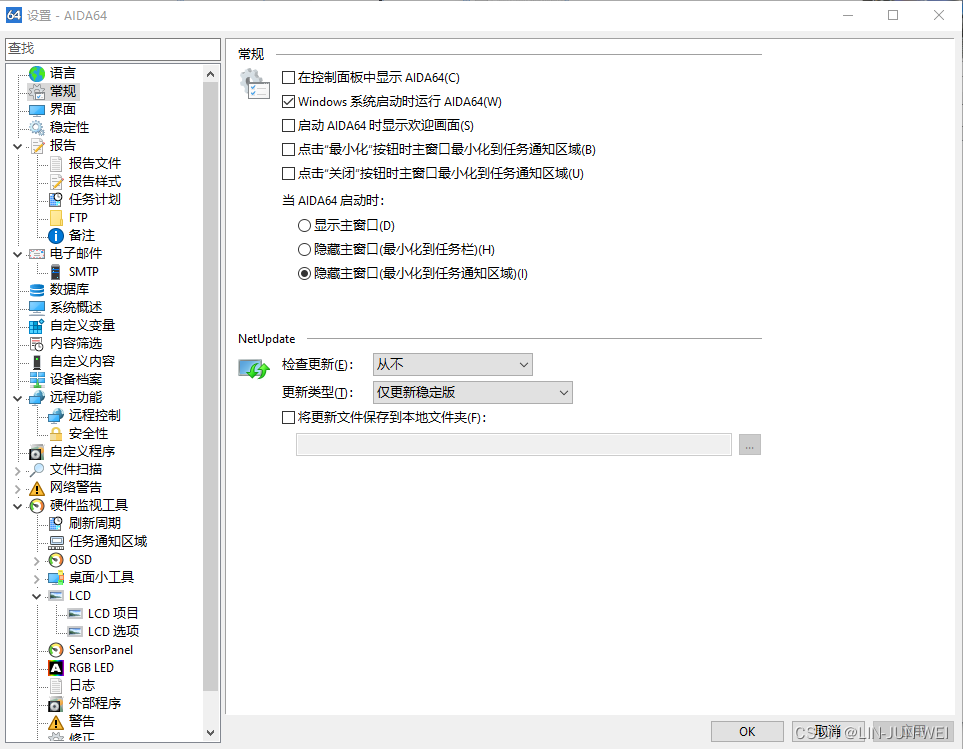The image size is (963, 749).
Task: Expand the OSD tree node
Action: click(37, 561)
